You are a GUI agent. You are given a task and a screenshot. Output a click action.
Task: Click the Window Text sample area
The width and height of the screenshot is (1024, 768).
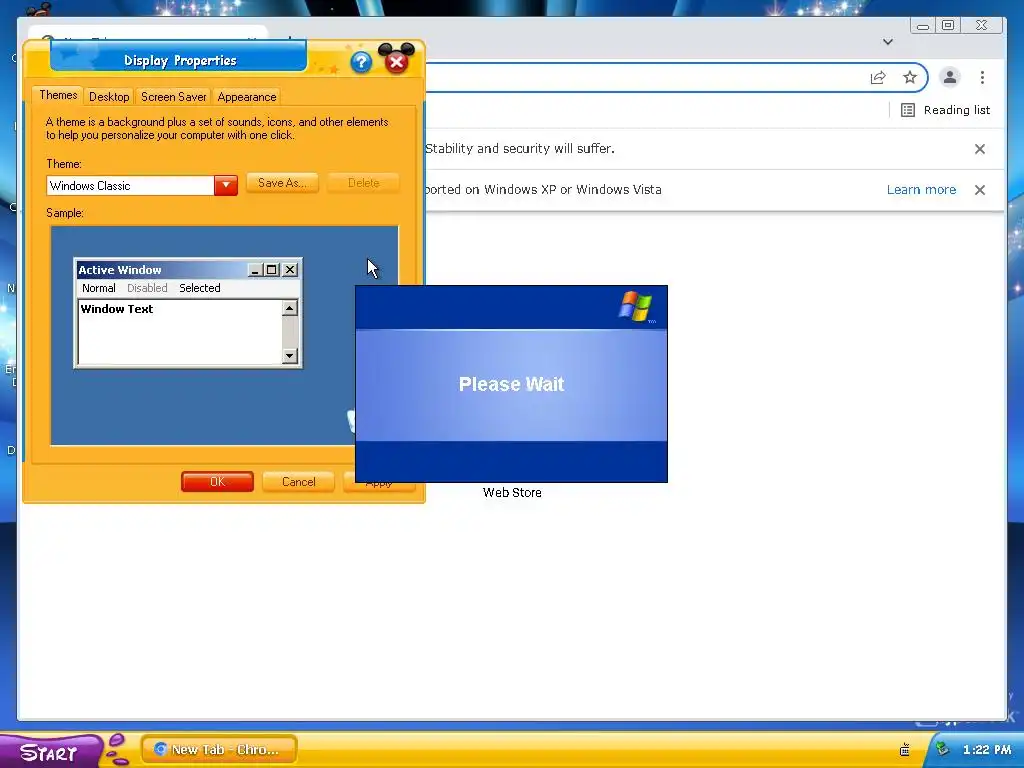point(180,332)
